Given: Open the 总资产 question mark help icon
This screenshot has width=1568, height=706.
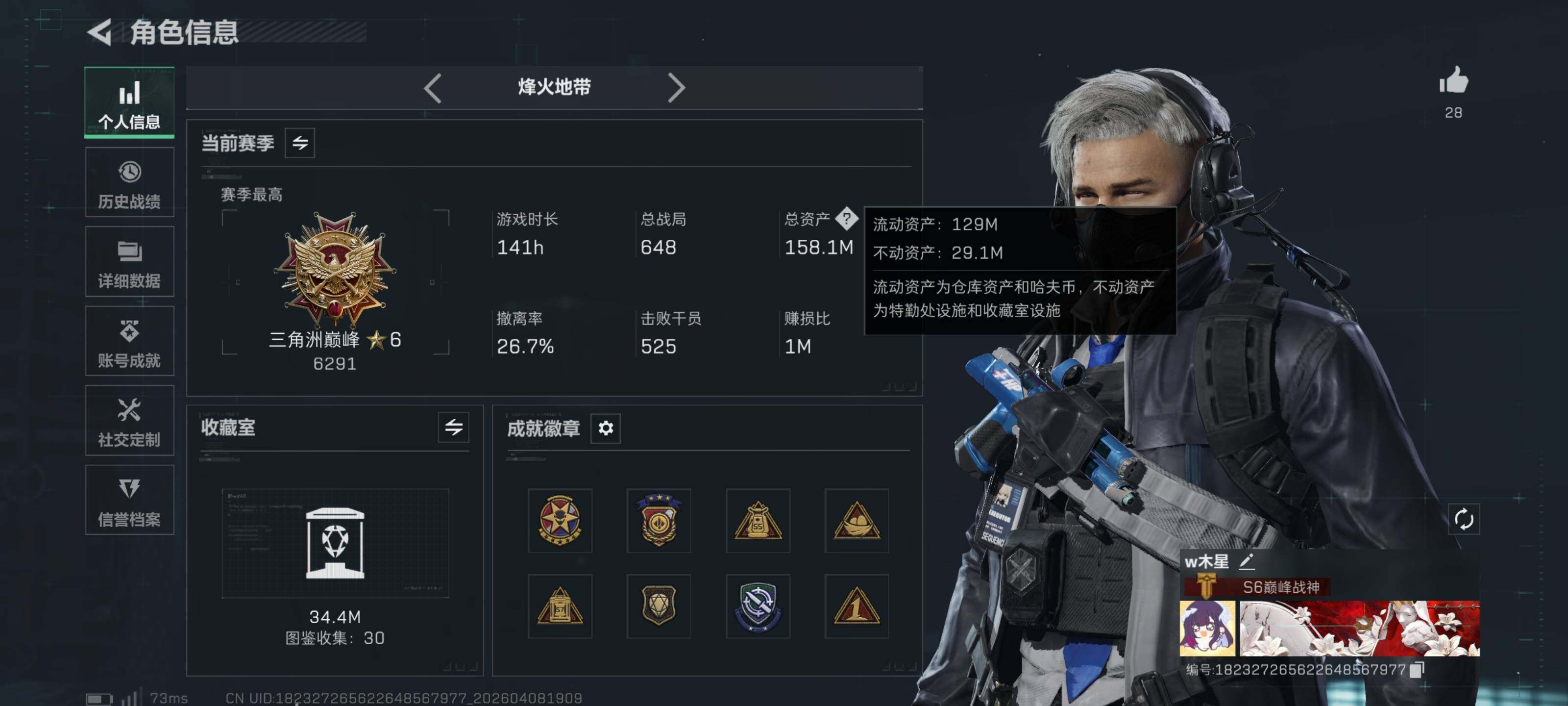Looking at the screenshot, I should coord(847,218).
